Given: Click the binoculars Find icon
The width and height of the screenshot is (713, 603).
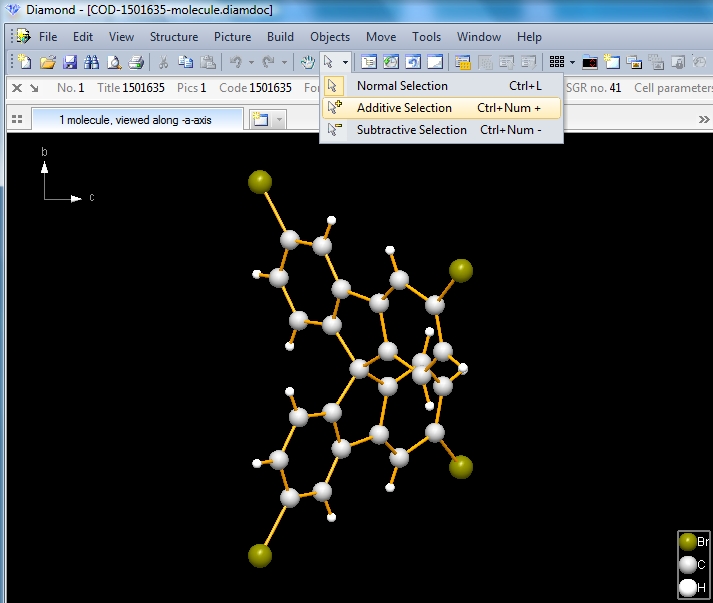Looking at the screenshot, I should coord(92,62).
